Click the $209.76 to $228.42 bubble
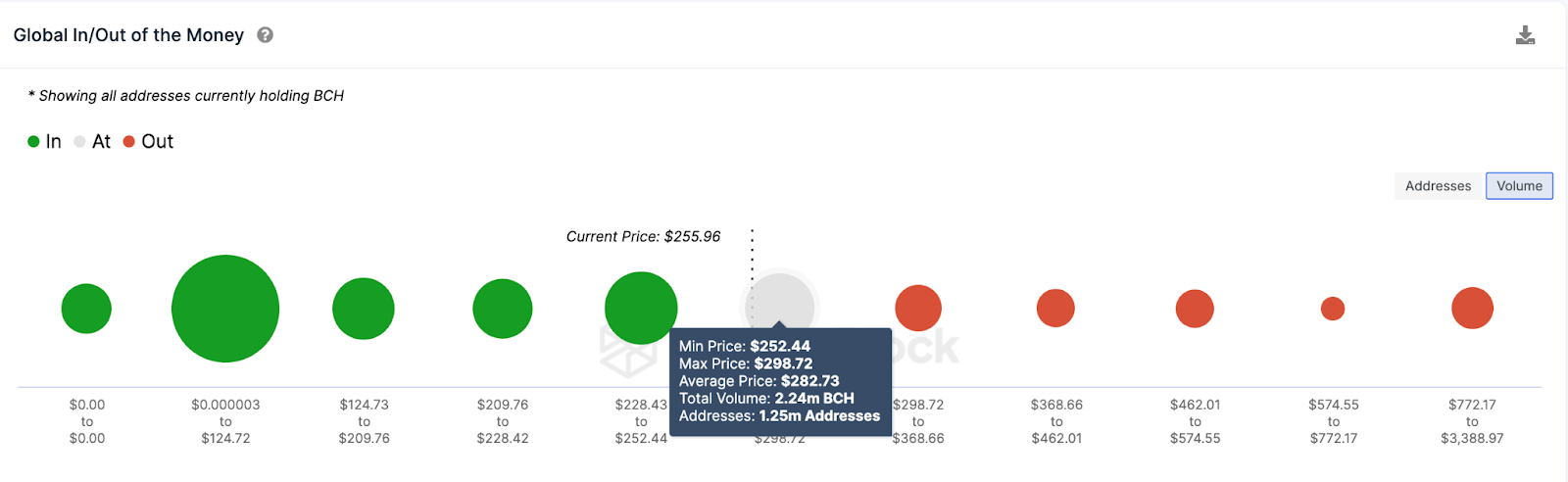Image resolution: width=1568 pixels, height=482 pixels. click(x=503, y=309)
